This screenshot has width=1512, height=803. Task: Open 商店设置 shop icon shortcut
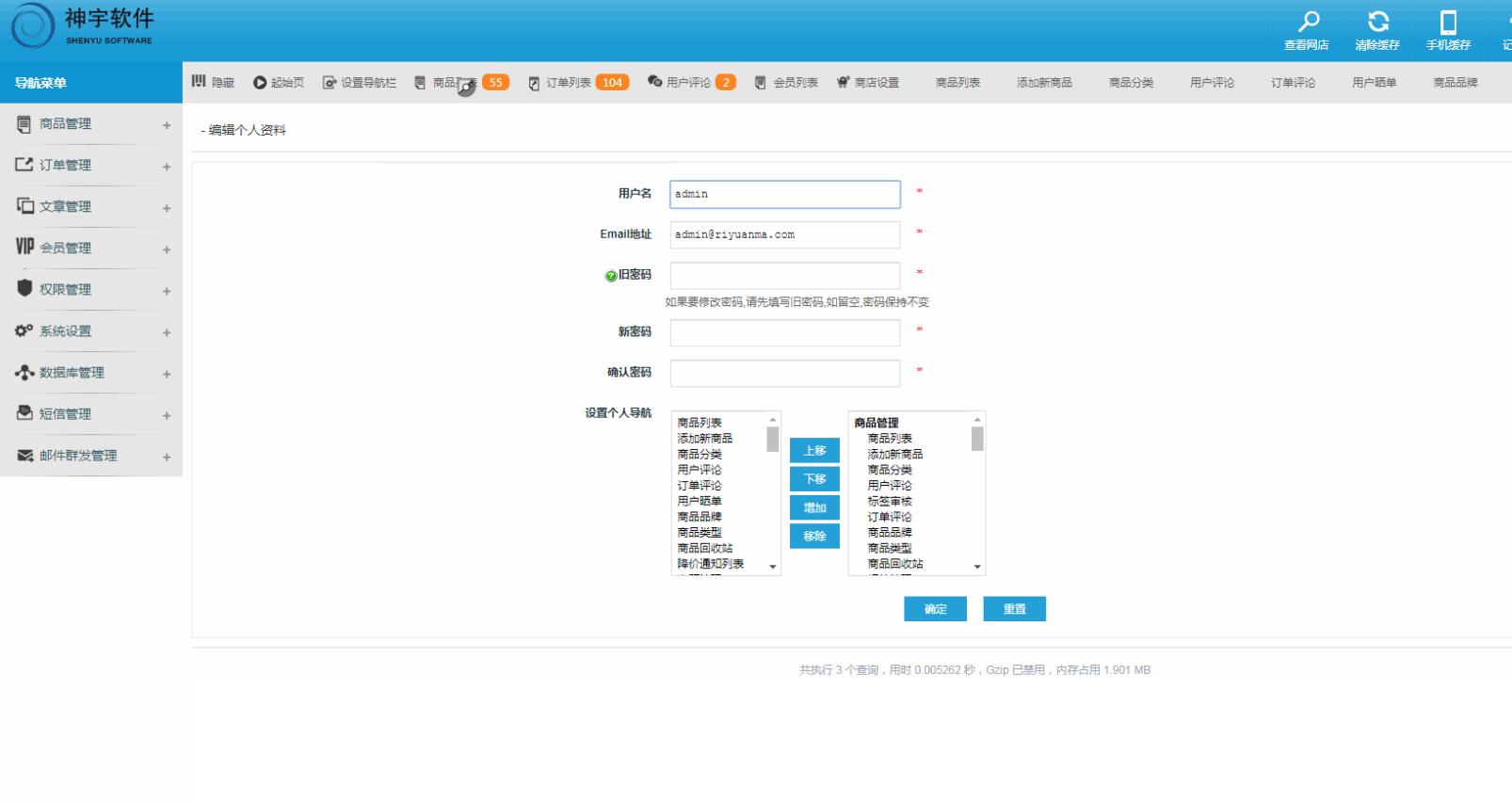click(867, 83)
